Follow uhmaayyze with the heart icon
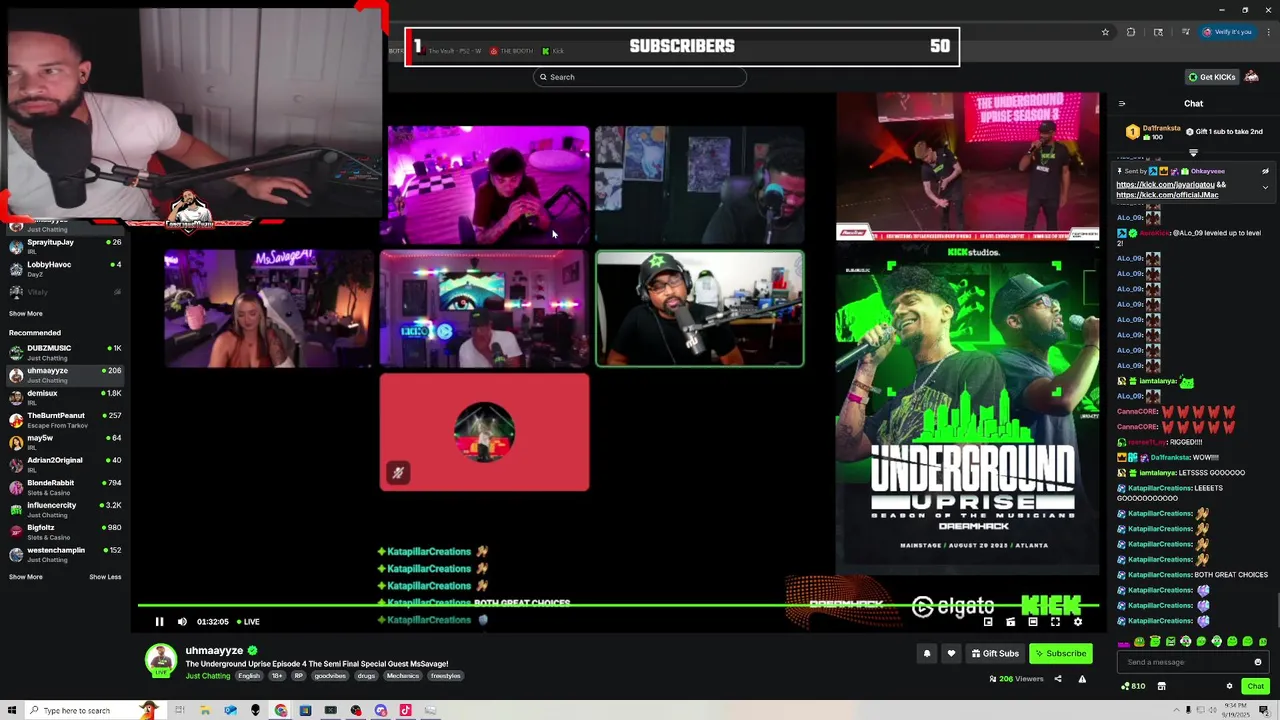Screen dimensions: 1280x720 click(x=951, y=654)
